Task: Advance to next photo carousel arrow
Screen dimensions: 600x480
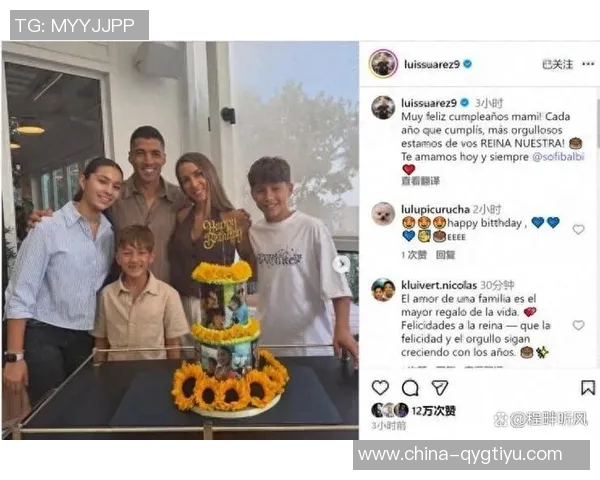Action: pyautogui.click(x=341, y=263)
